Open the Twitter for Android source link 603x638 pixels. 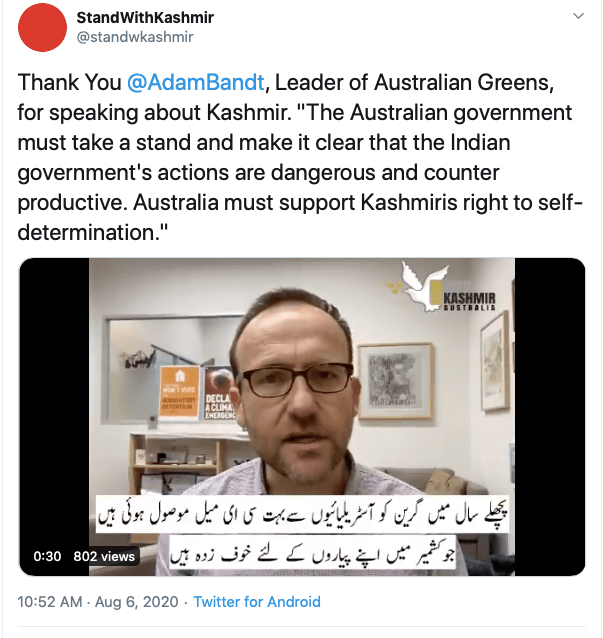(x=257, y=602)
